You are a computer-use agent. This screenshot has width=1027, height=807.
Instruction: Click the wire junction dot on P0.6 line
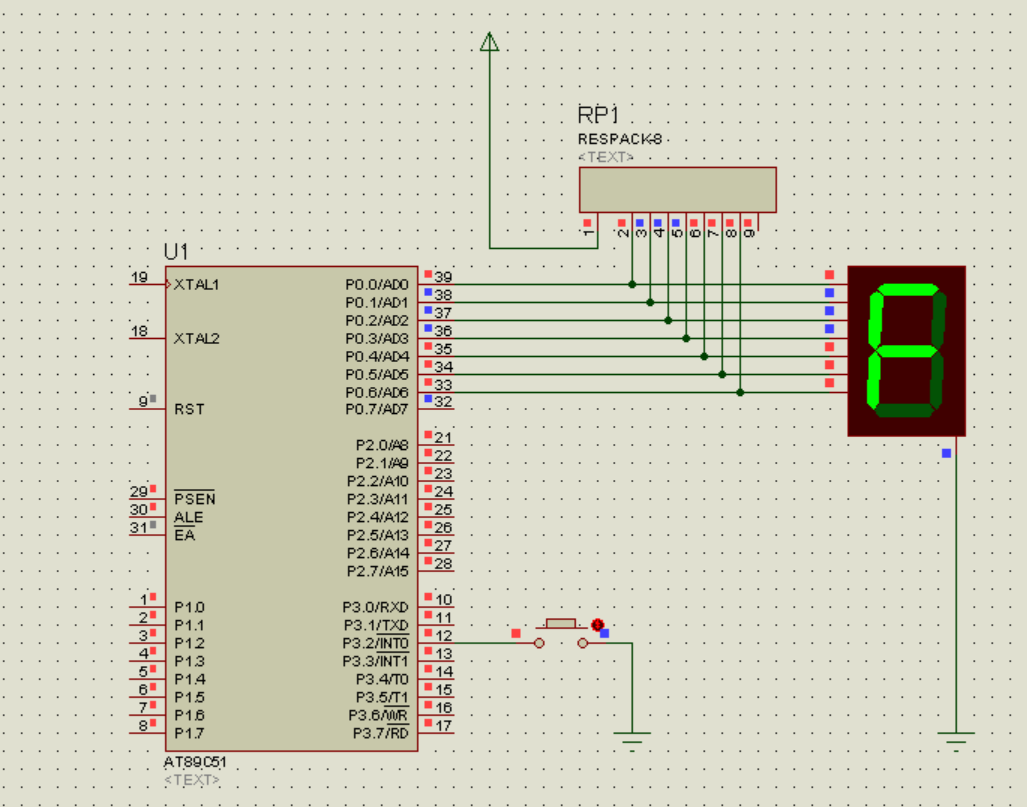click(x=740, y=392)
